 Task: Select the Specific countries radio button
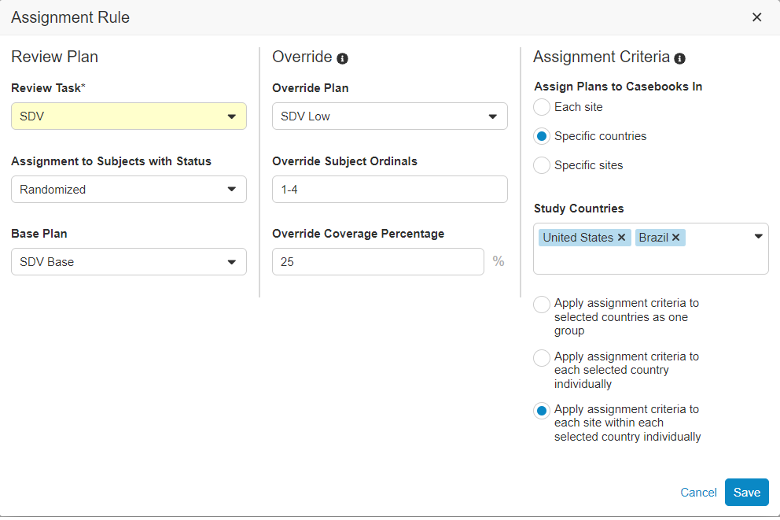click(x=542, y=136)
